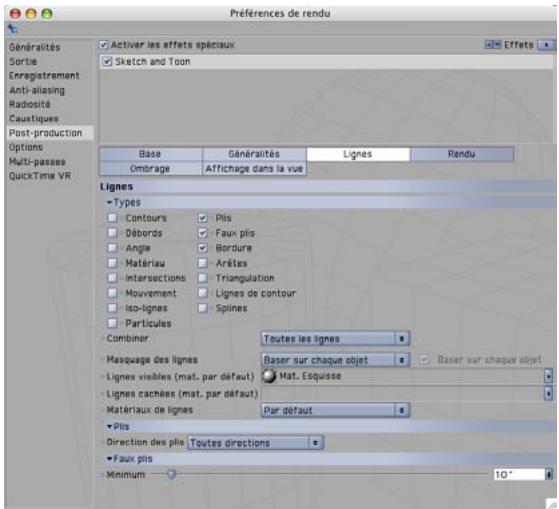Click the Minimum angle value field
Image resolution: width=559 pixels, height=509 pixels.
click(x=519, y=474)
